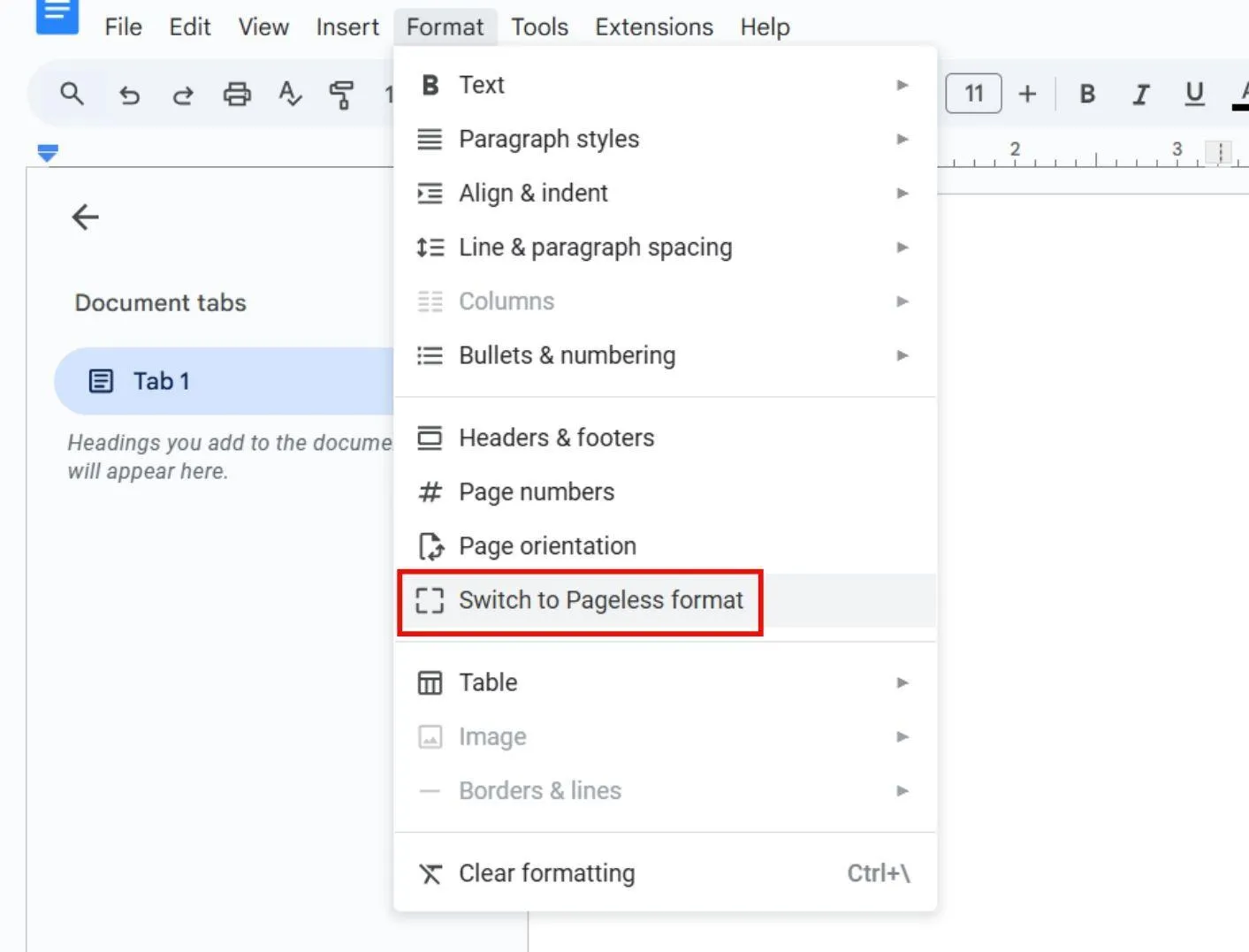
Task: Toggle bold formatting button
Action: point(1087,94)
